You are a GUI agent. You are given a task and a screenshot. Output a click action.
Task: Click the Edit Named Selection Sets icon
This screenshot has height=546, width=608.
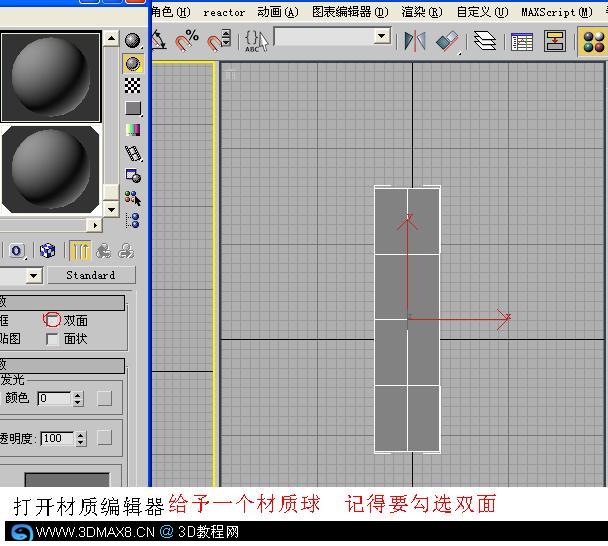tap(256, 41)
